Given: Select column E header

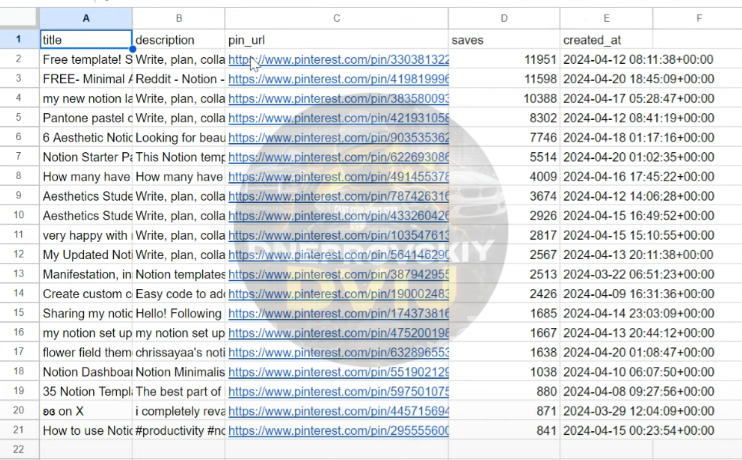Looking at the screenshot, I should 606,18.
